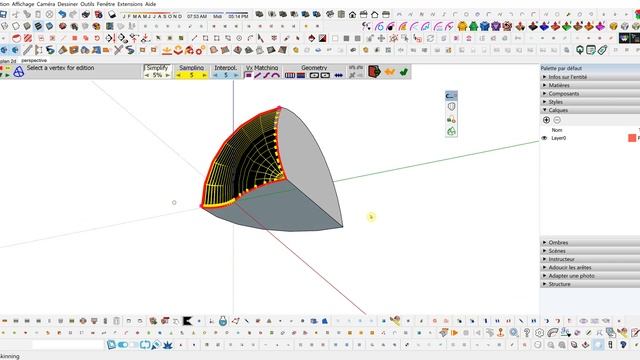640x360 pixels.
Task: Click the magnifier icon in bottom toolbar
Action: 513,333
